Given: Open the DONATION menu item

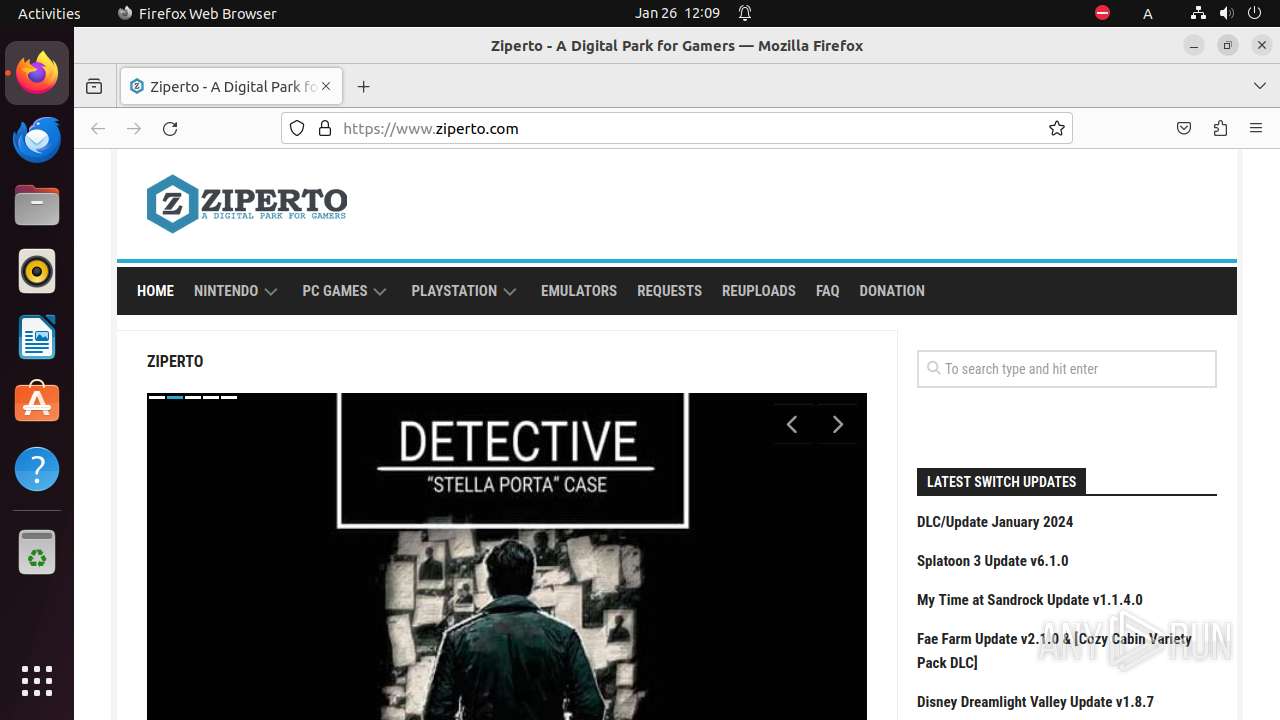Looking at the screenshot, I should coord(892,291).
